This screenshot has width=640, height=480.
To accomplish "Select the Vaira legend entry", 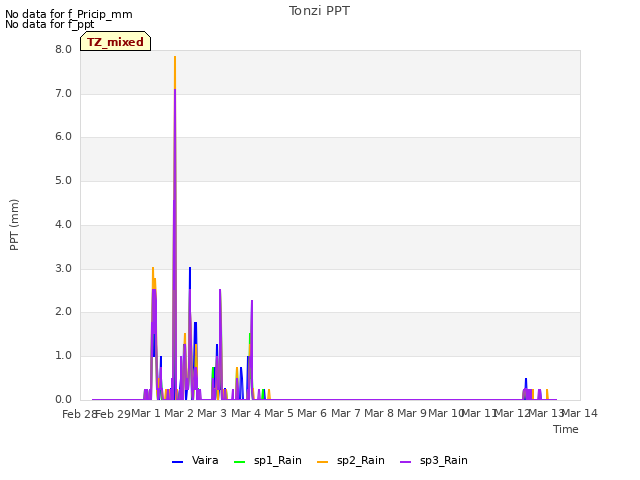I will pyautogui.click(x=195, y=460).
